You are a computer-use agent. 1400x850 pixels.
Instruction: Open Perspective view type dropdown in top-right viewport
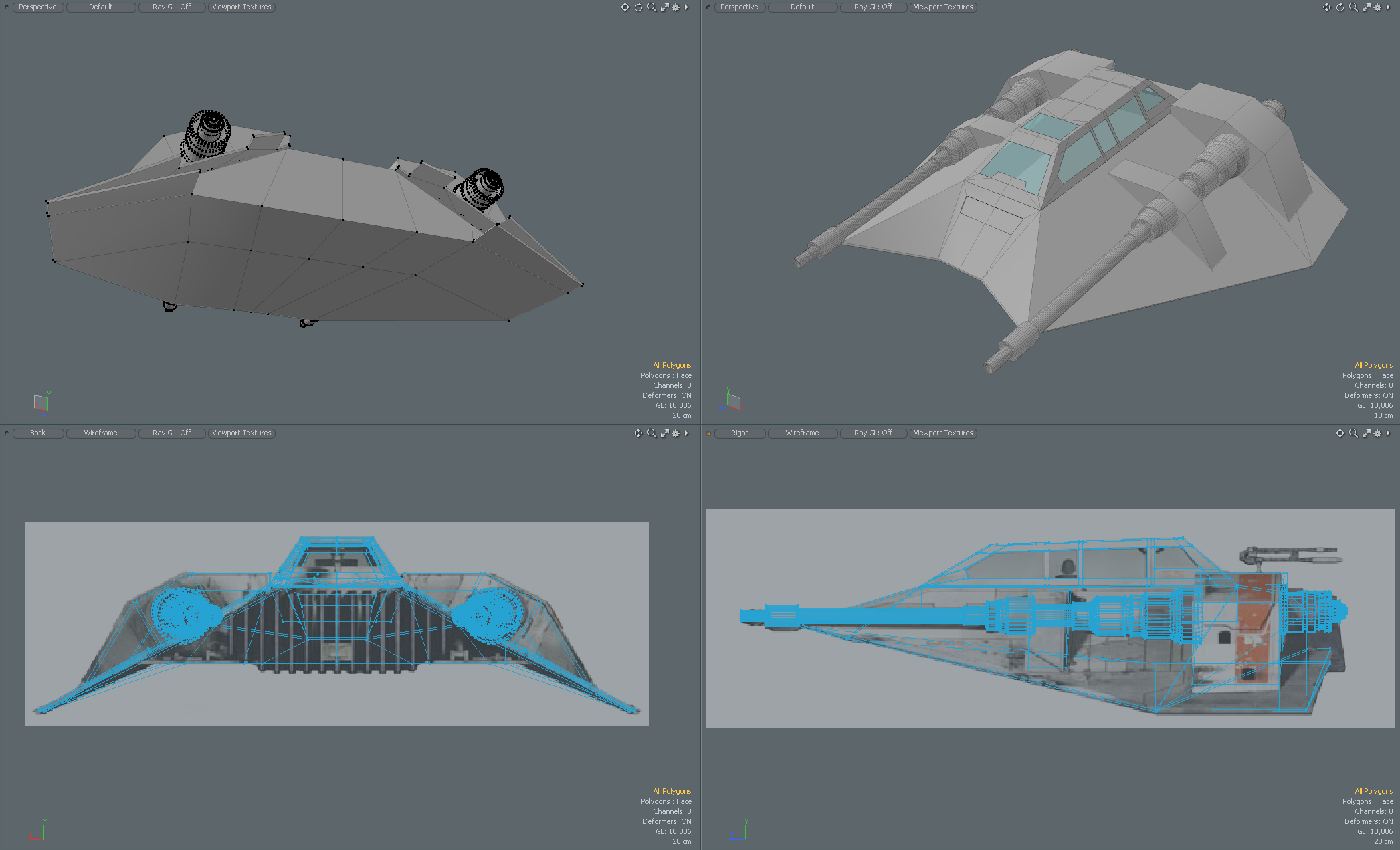pyautogui.click(x=739, y=7)
